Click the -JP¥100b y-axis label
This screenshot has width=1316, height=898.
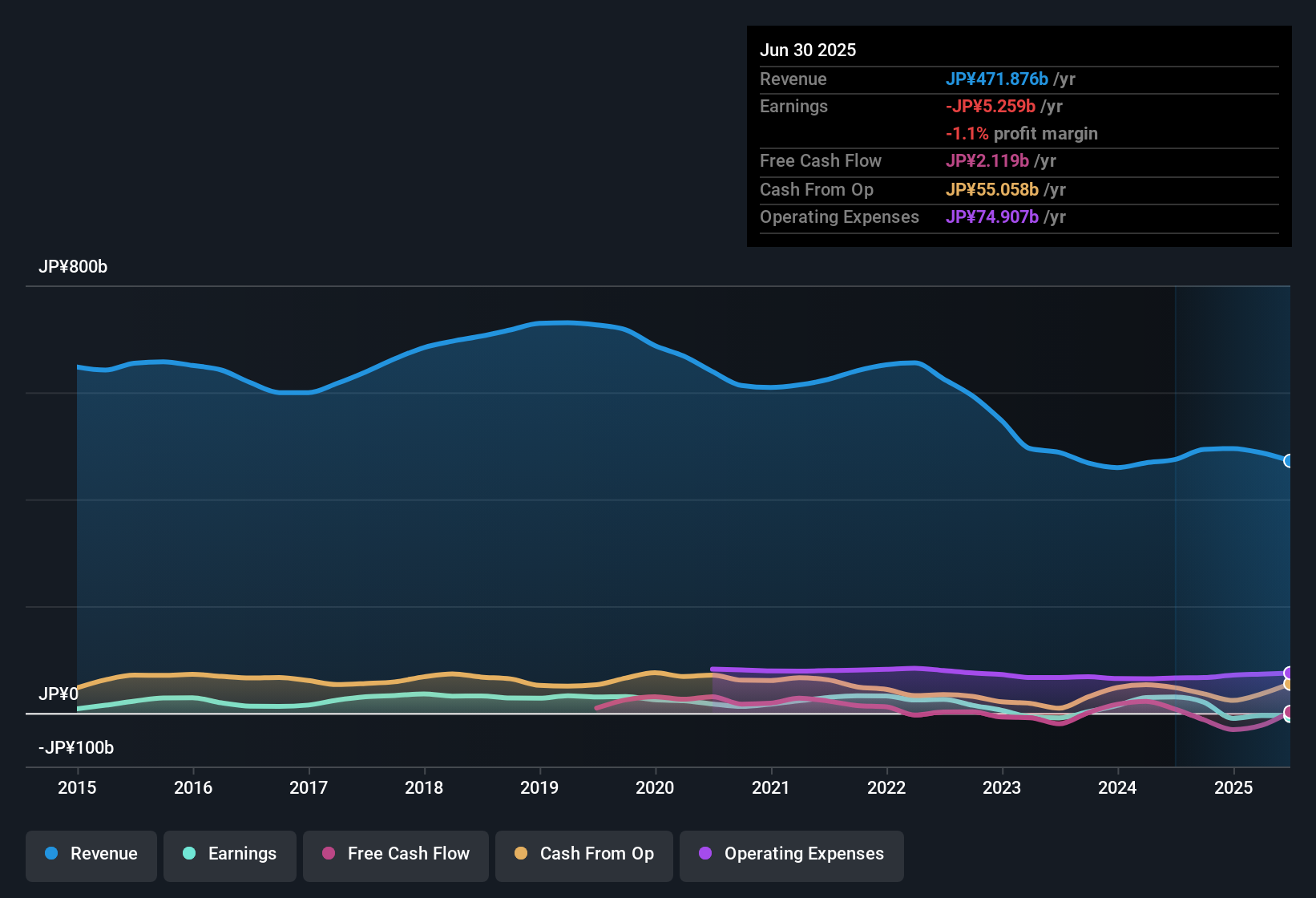point(76,748)
